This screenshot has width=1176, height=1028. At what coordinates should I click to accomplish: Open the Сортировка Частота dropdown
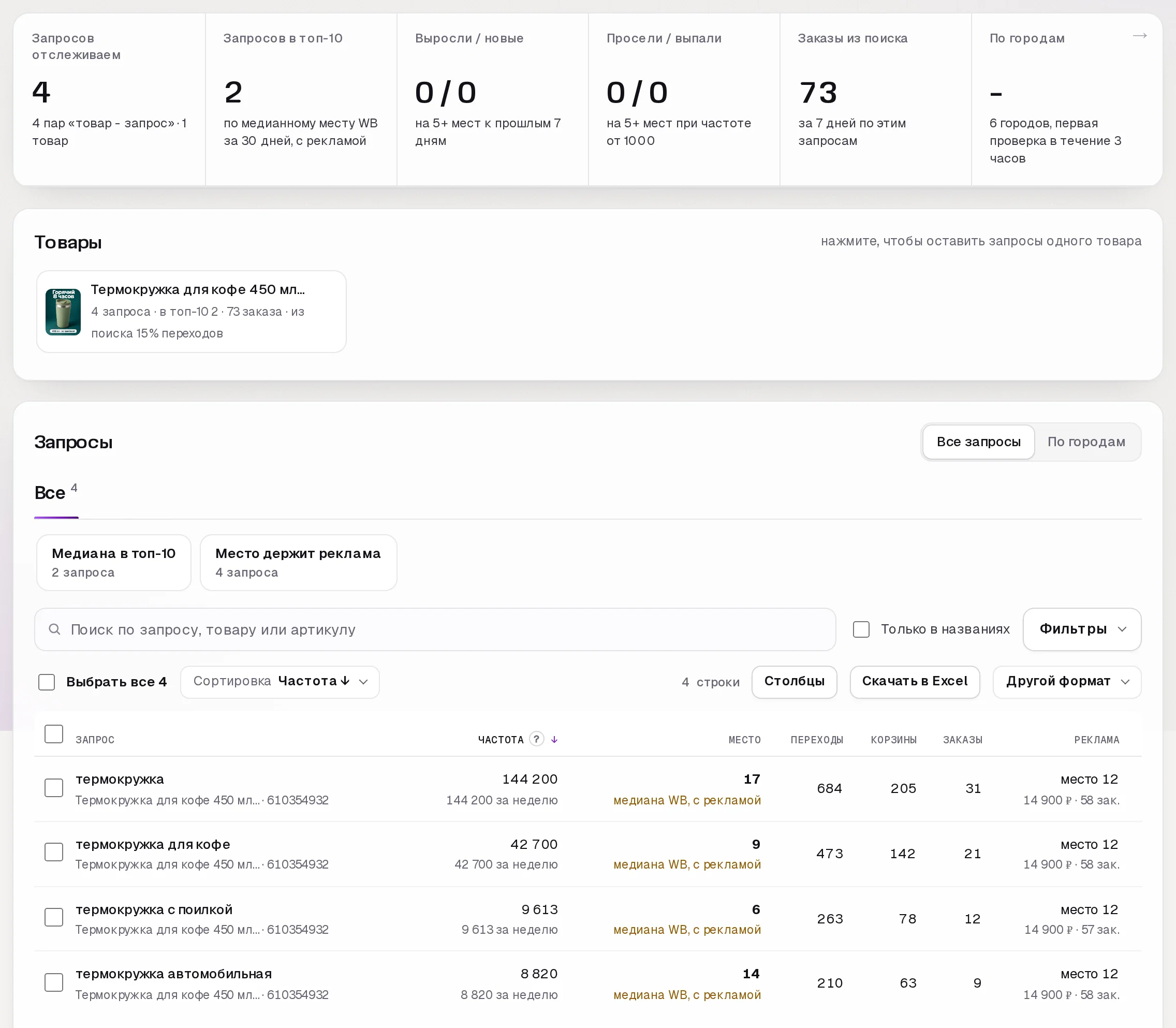[x=280, y=682]
